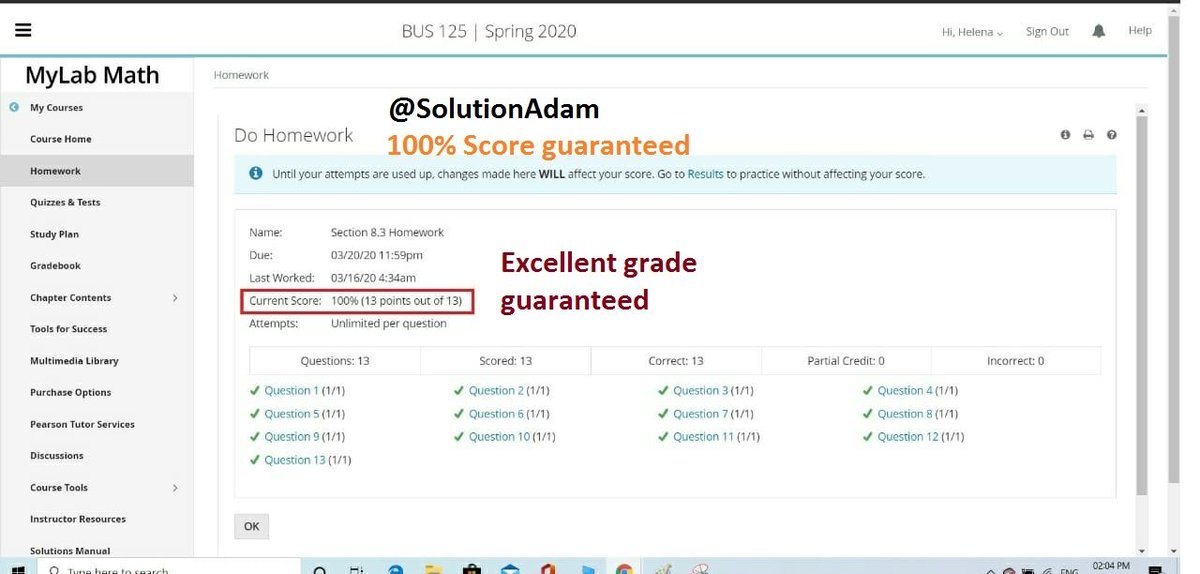The height and width of the screenshot is (574, 1200).
Task: Open the hamburger navigation menu
Action: click(x=23, y=30)
